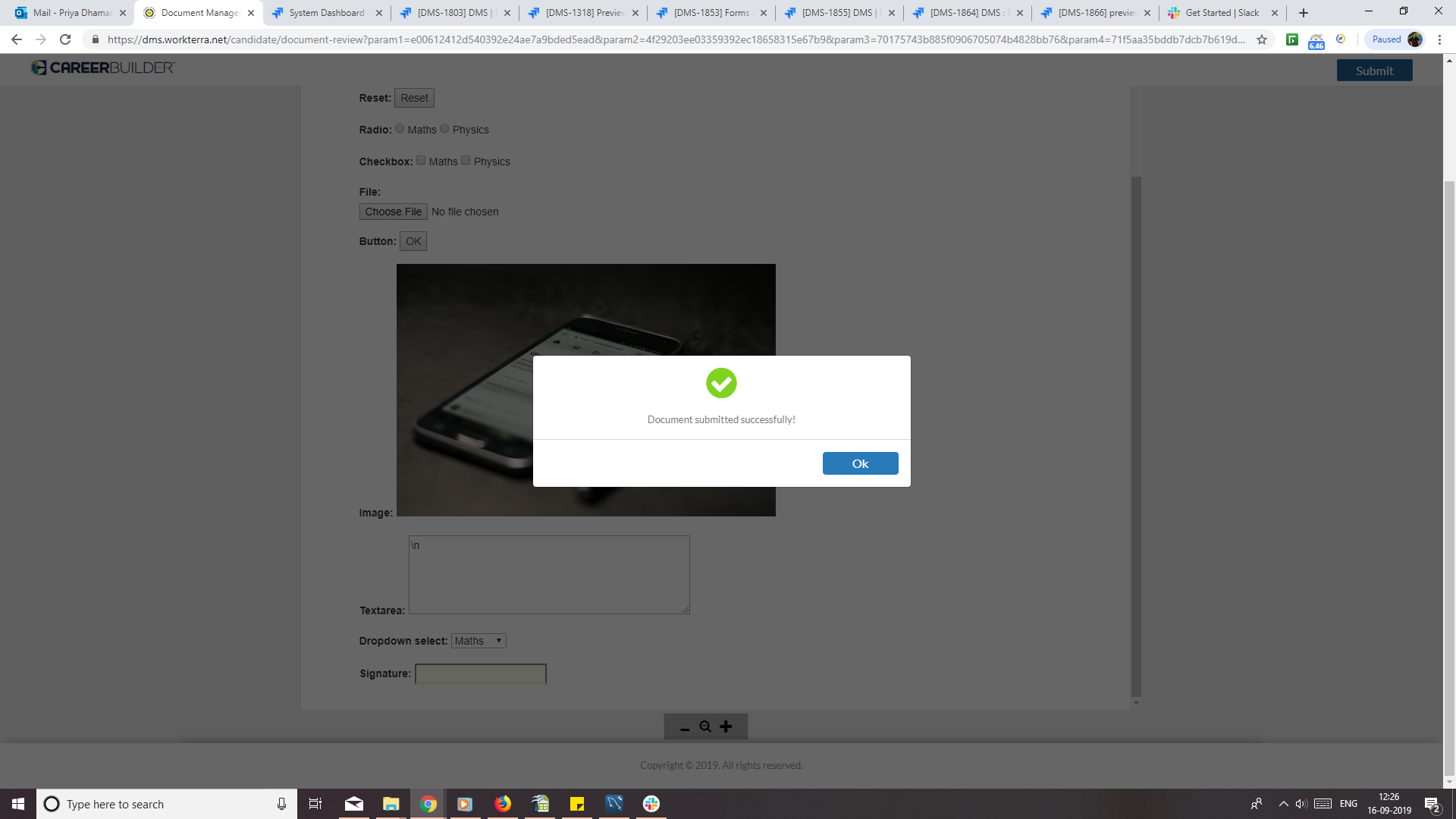Click the Reset button

pyautogui.click(x=414, y=98)
